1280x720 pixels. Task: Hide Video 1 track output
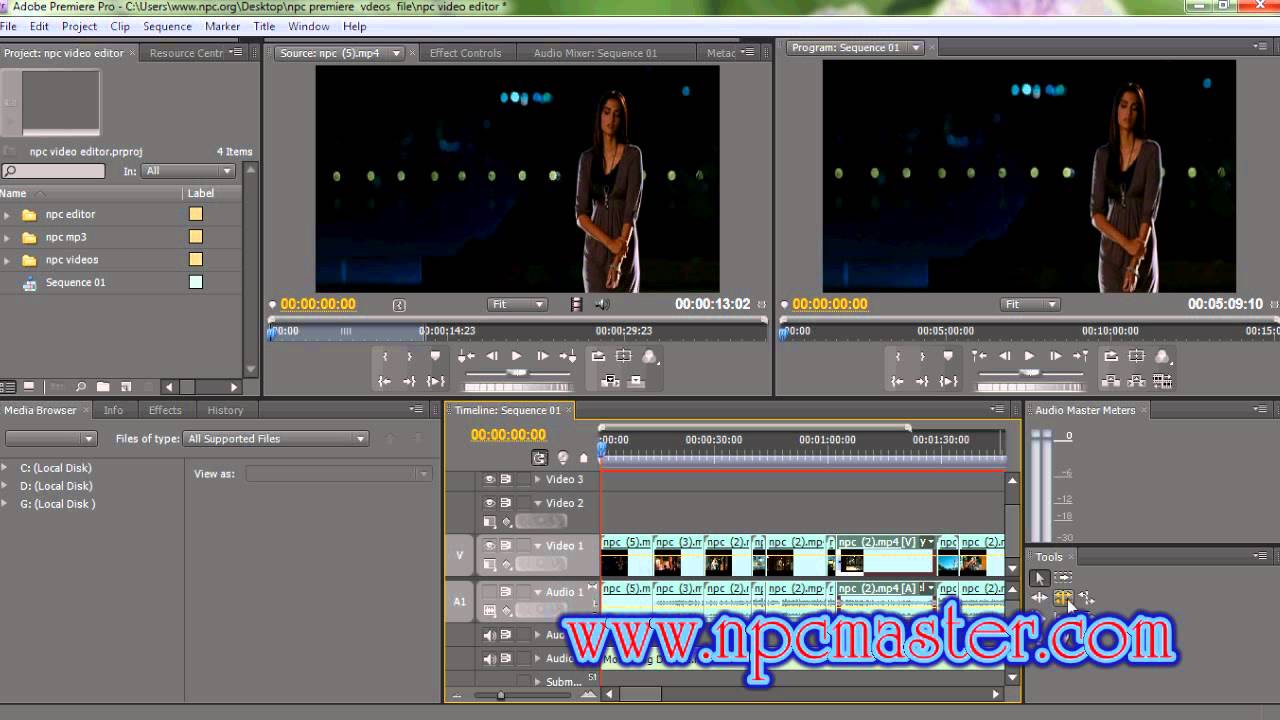point(490,546)
